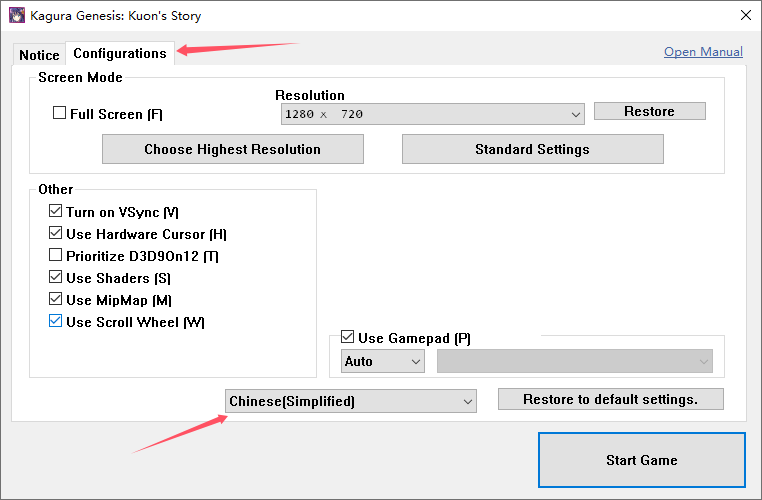Toggle Use Hardware Cursor option
This screenshot has height=500, width=762.
click(55, 234)
